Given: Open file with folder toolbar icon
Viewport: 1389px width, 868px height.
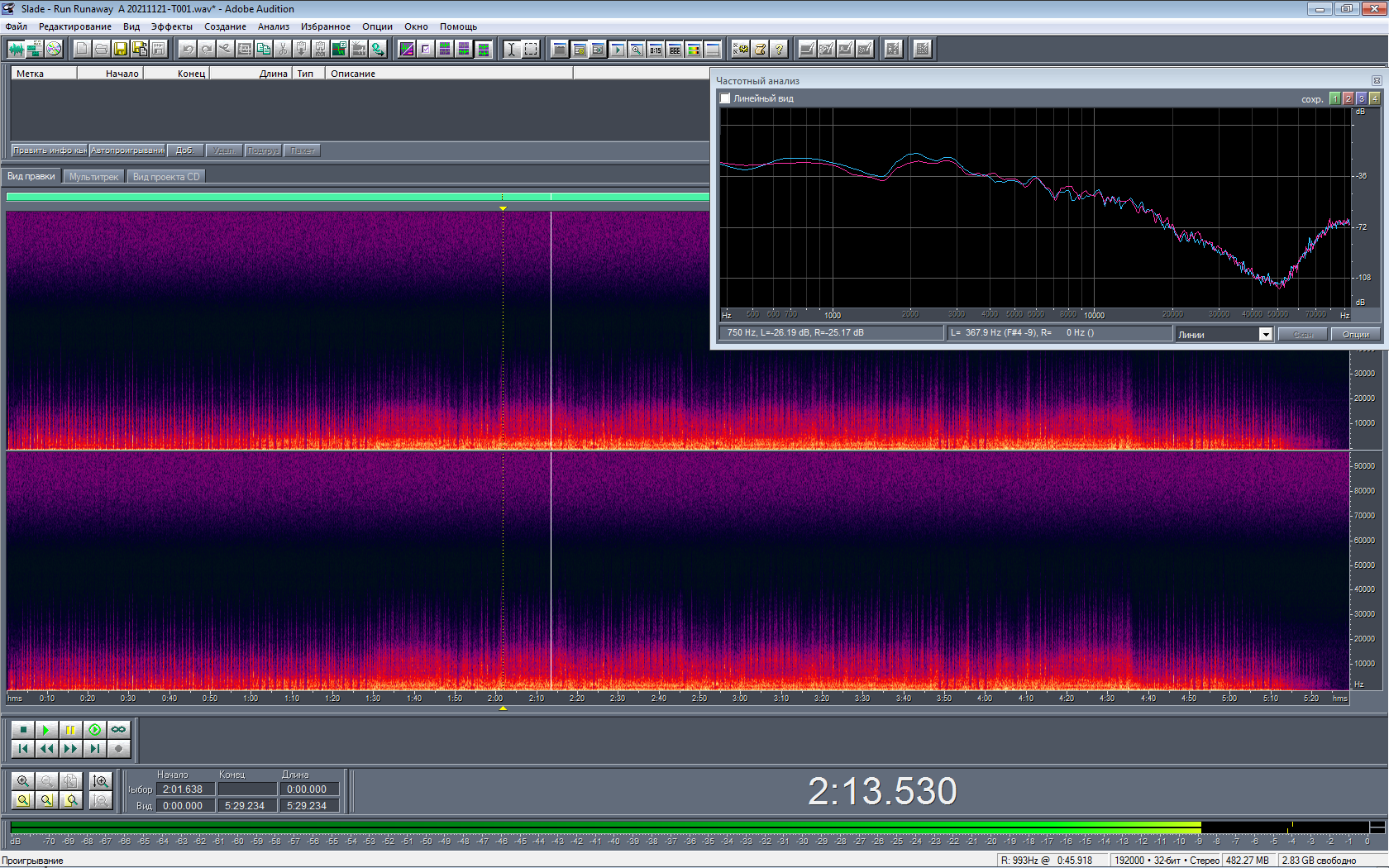Looking at the screenshot, I should point(101,49).
